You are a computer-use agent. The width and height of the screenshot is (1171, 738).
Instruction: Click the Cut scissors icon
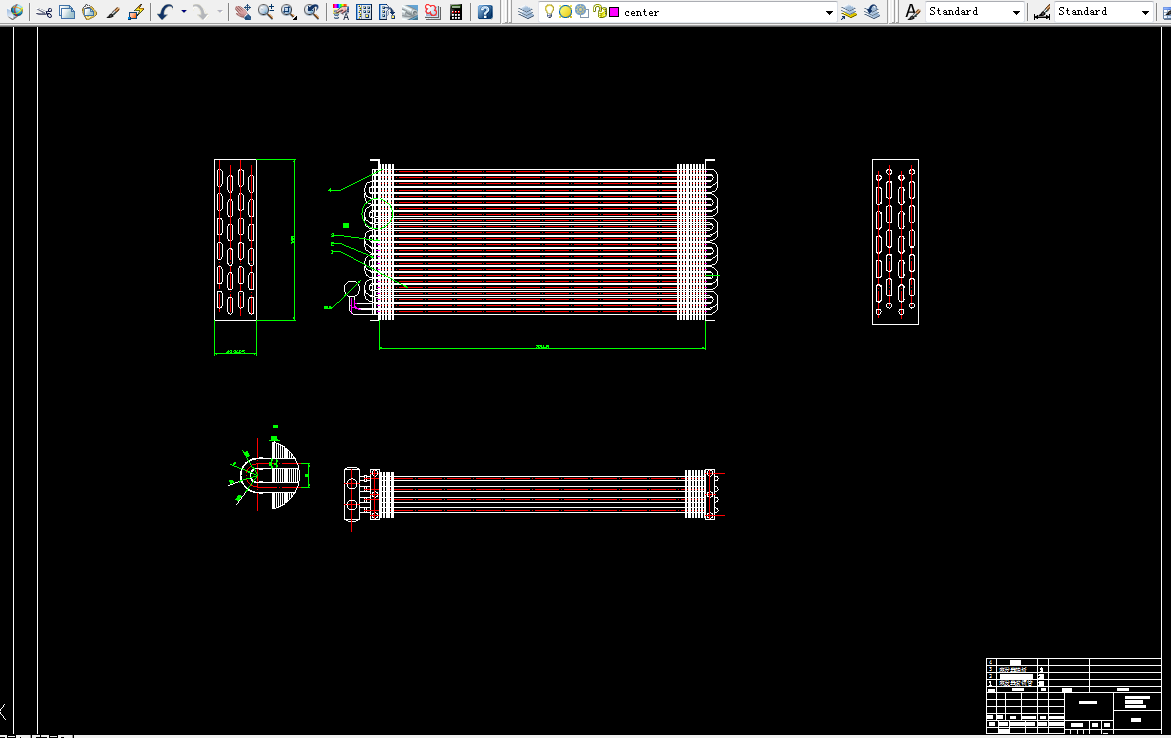(44, 12)
